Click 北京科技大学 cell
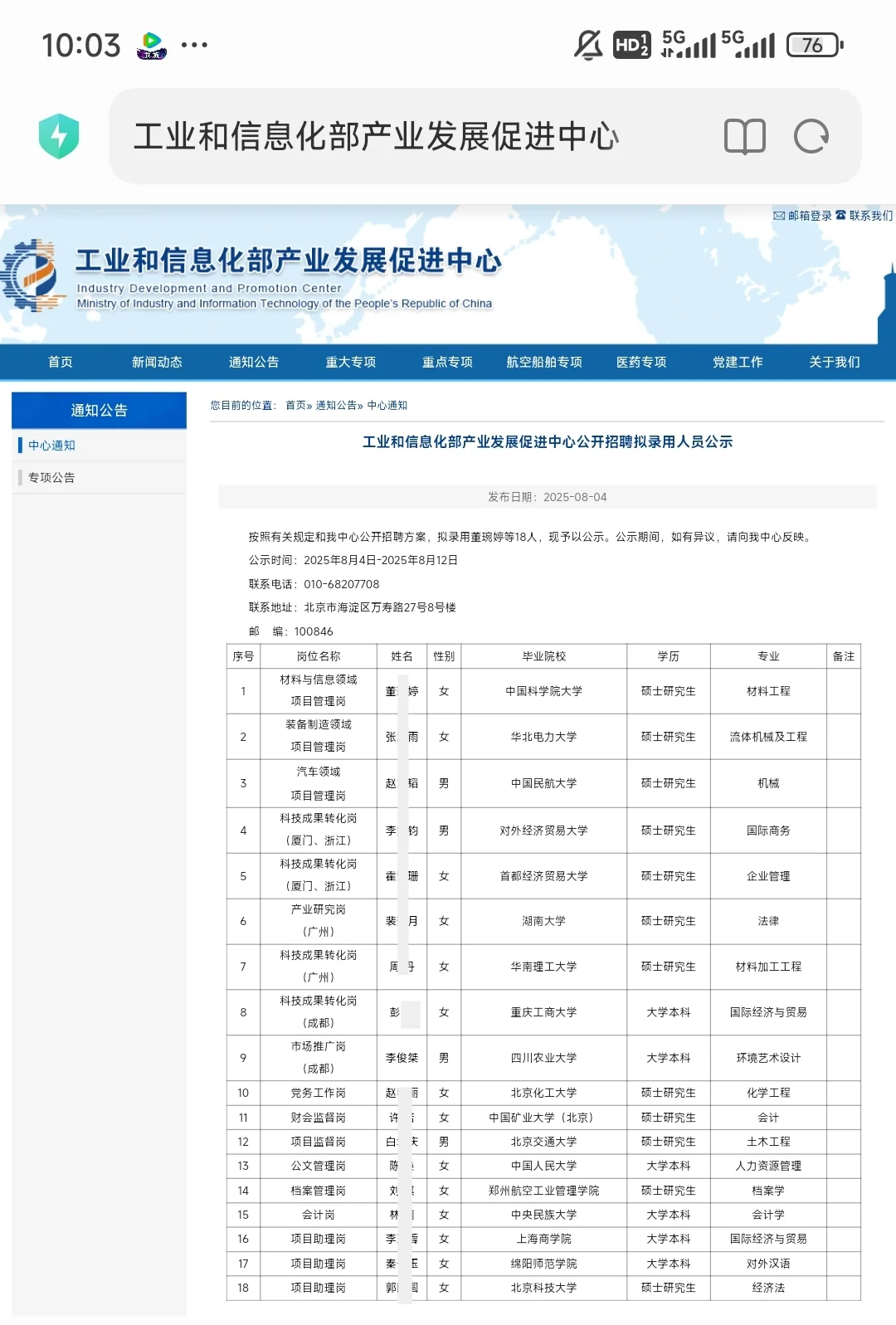 pyautogui.click(x=544, y=1288)
